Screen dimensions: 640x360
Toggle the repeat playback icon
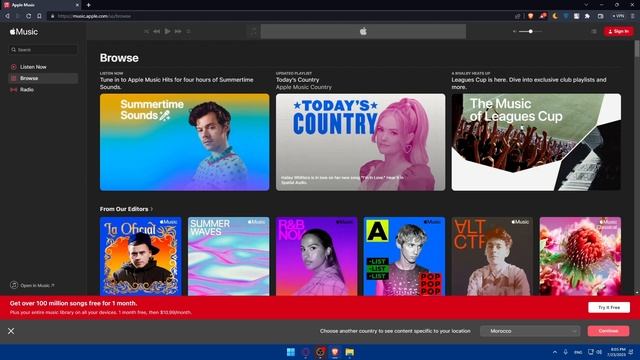tap(188, 31)
